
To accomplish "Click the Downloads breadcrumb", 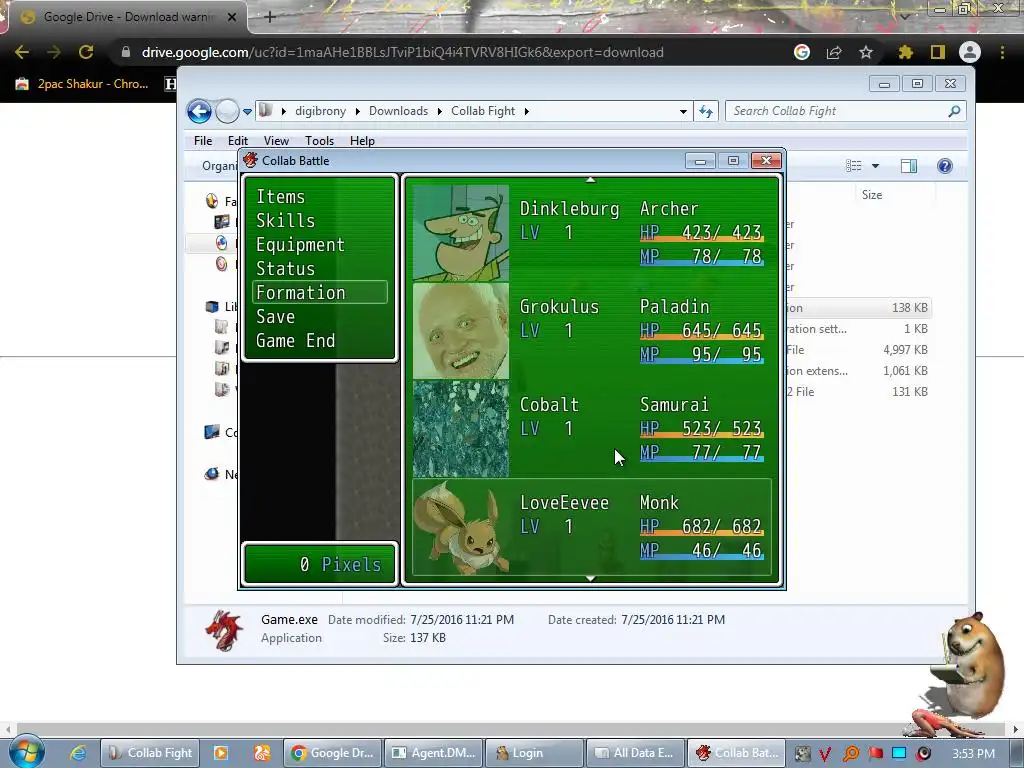I will coord(398,111).
